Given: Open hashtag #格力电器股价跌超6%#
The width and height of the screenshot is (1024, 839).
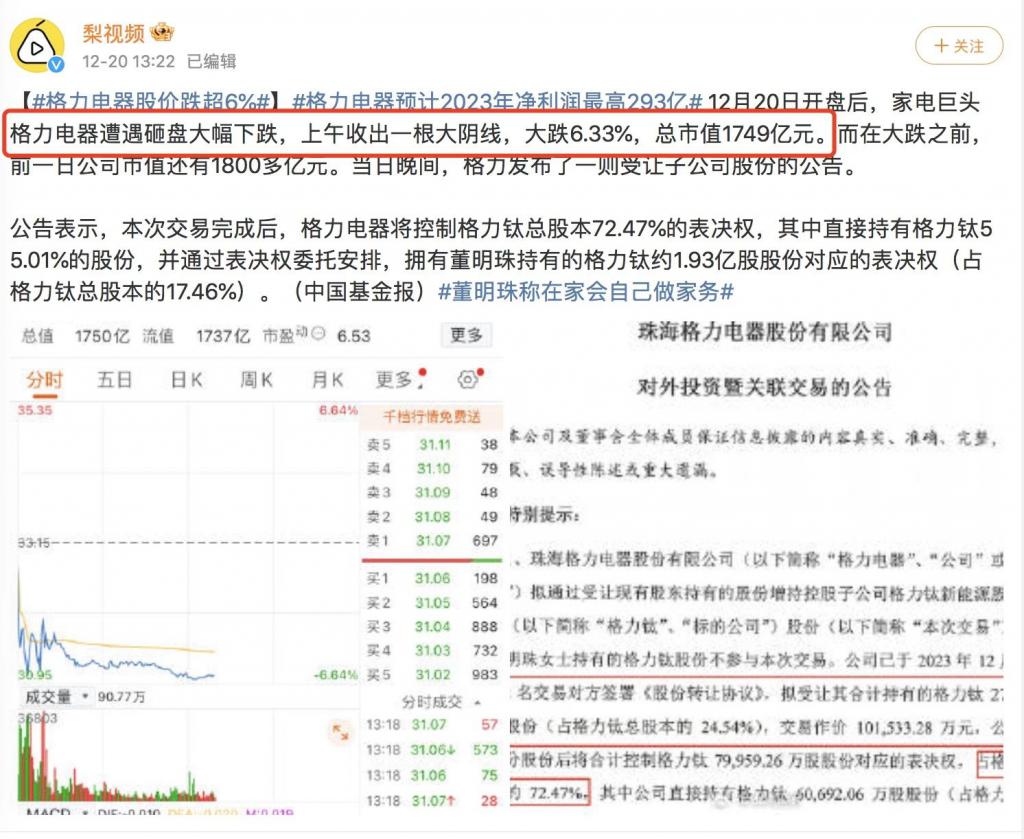Looking at the screenshot, I should (151, 101).
